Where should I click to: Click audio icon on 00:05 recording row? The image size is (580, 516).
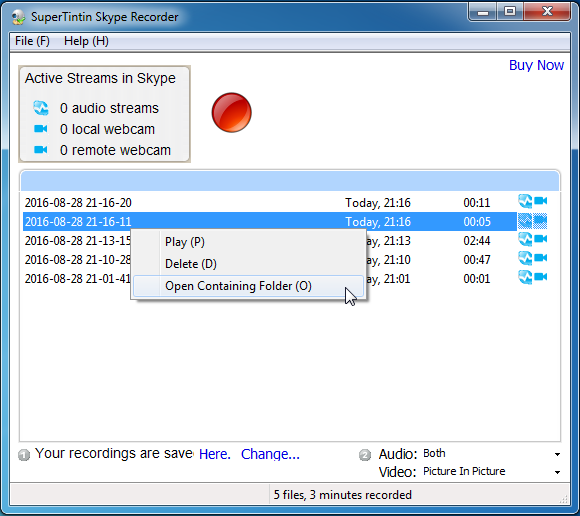pos(525,221)
